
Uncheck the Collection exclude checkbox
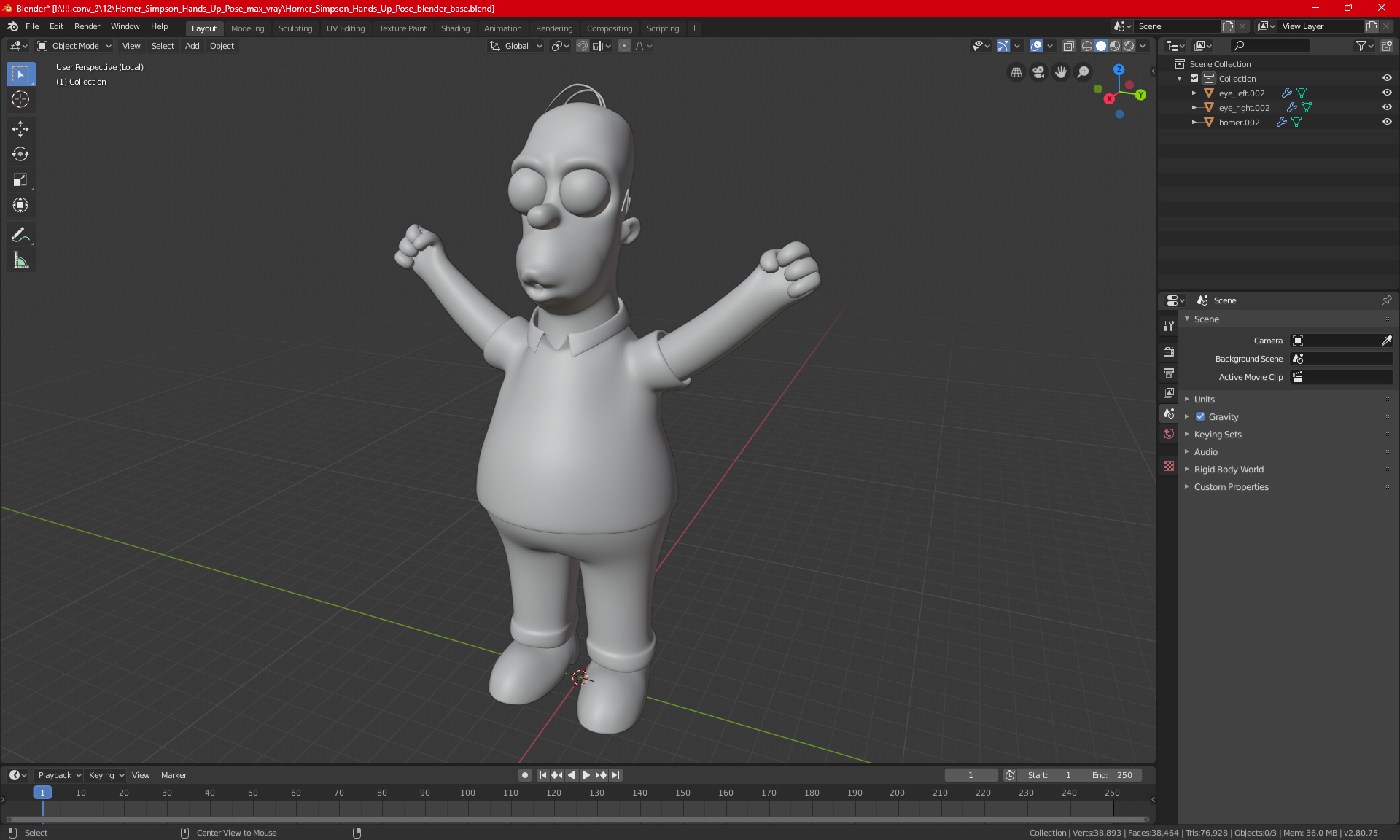[1194, 78]
